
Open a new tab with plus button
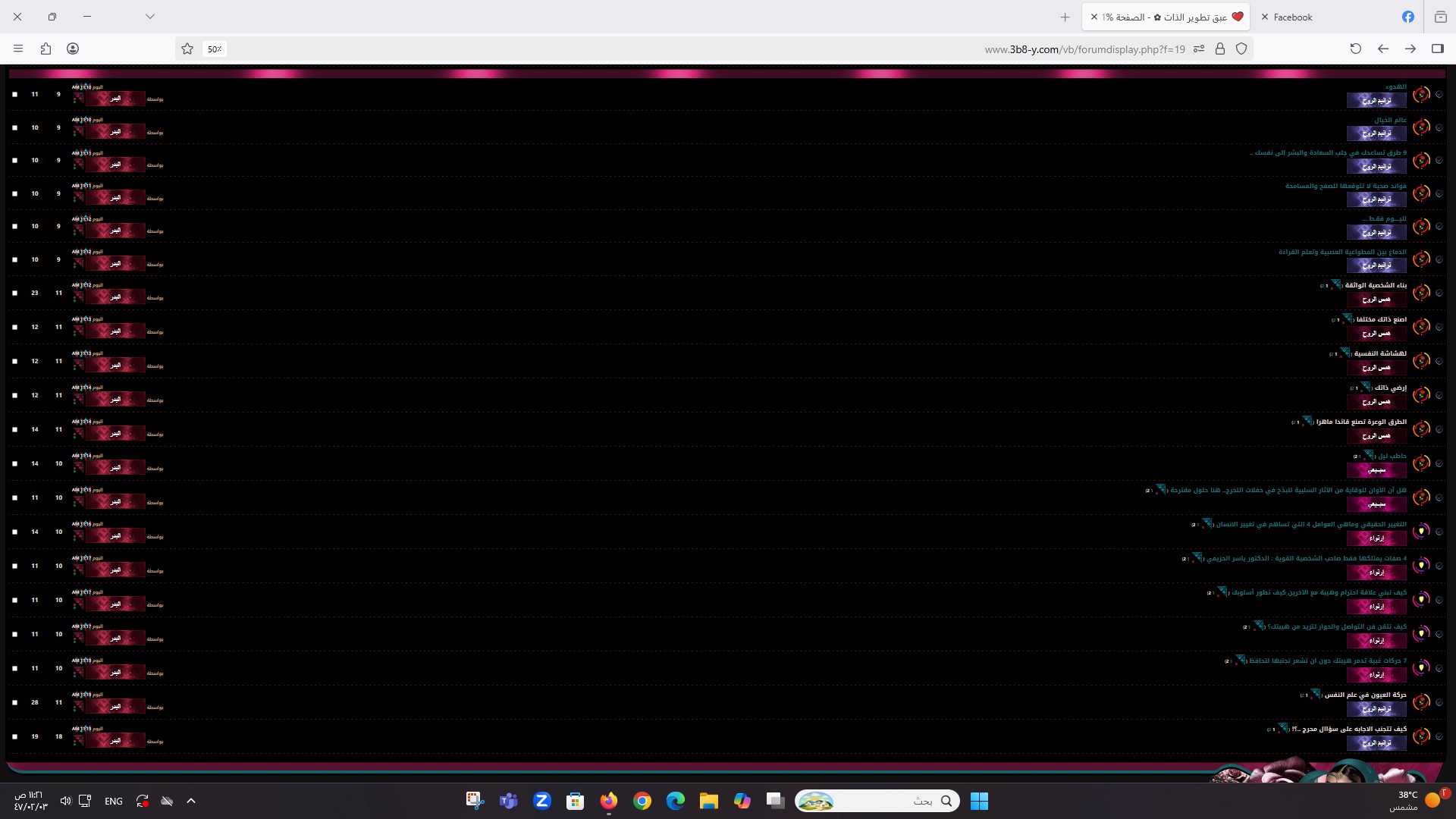pyautogui.click(x=1065, y=17)
